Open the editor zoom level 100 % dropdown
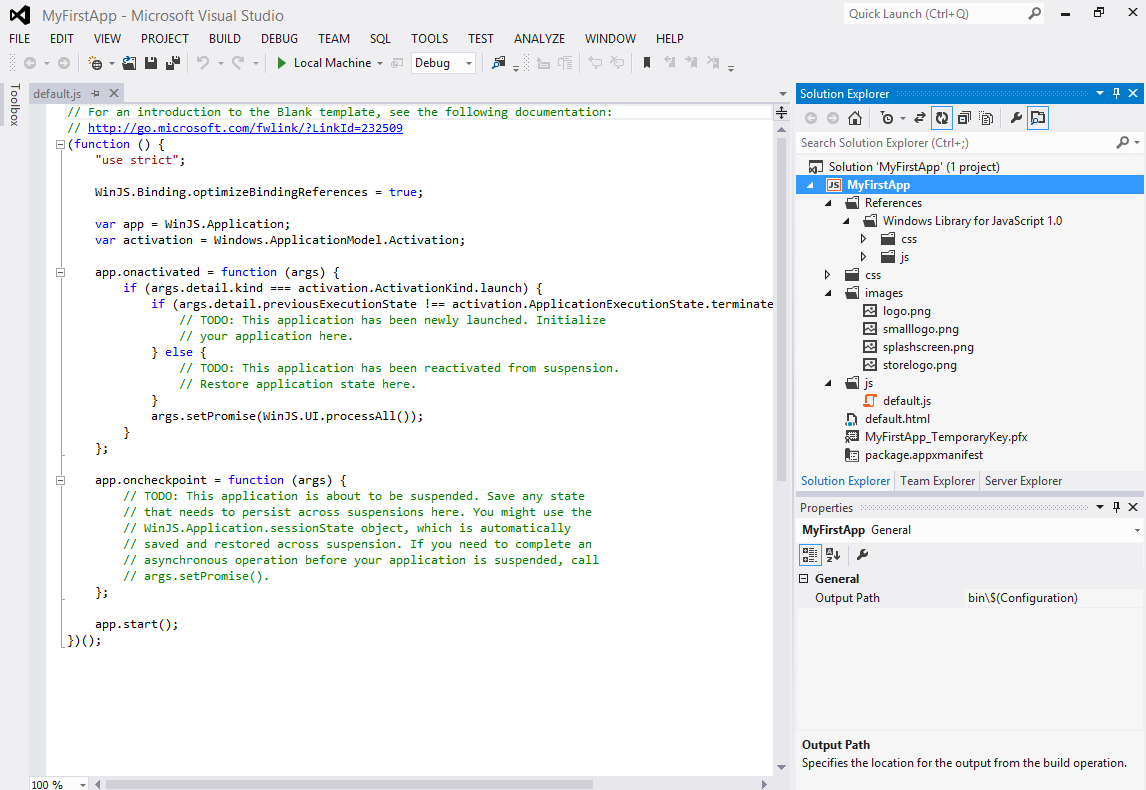 pyautogui.click(x=83, y=784)
